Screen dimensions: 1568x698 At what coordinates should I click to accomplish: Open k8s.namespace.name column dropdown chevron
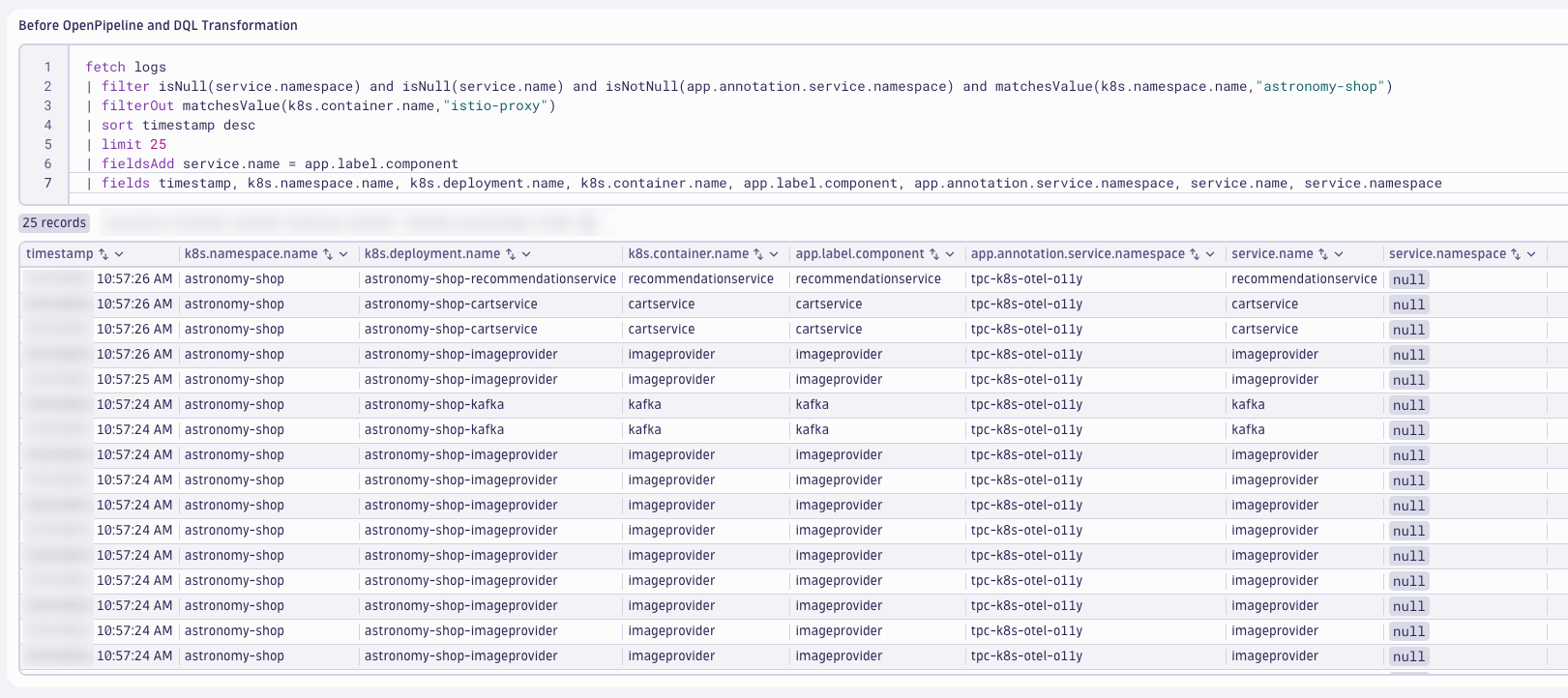click(x=343, y=254)
